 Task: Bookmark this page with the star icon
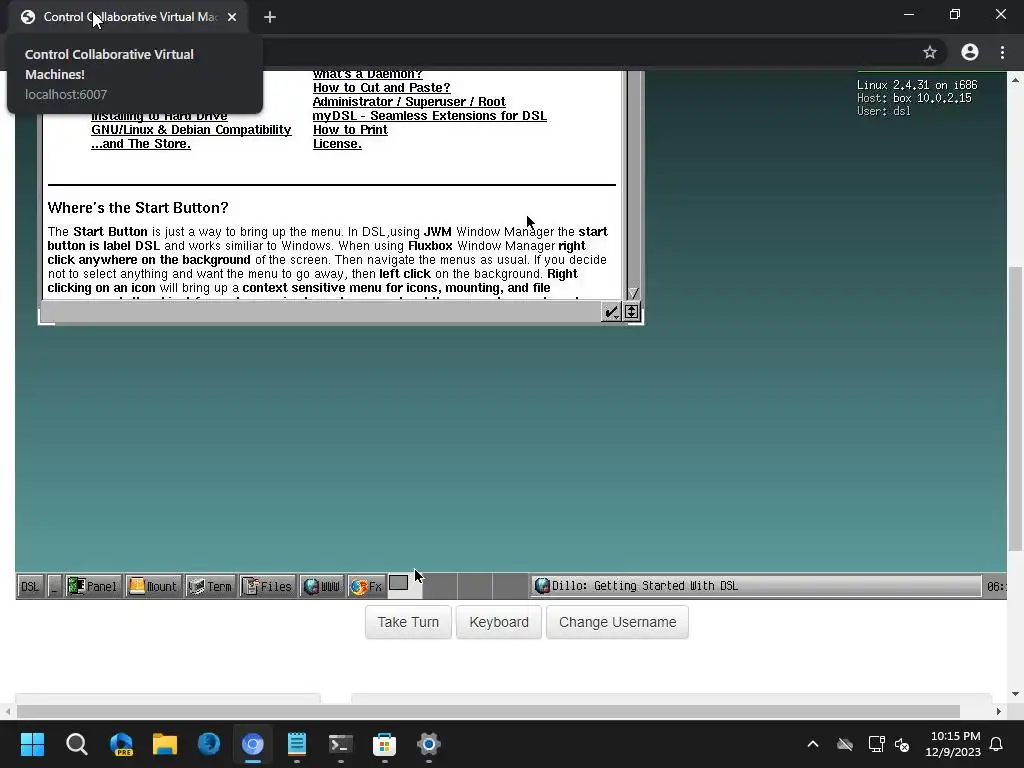pyautogui.click(x=930, y=52)
